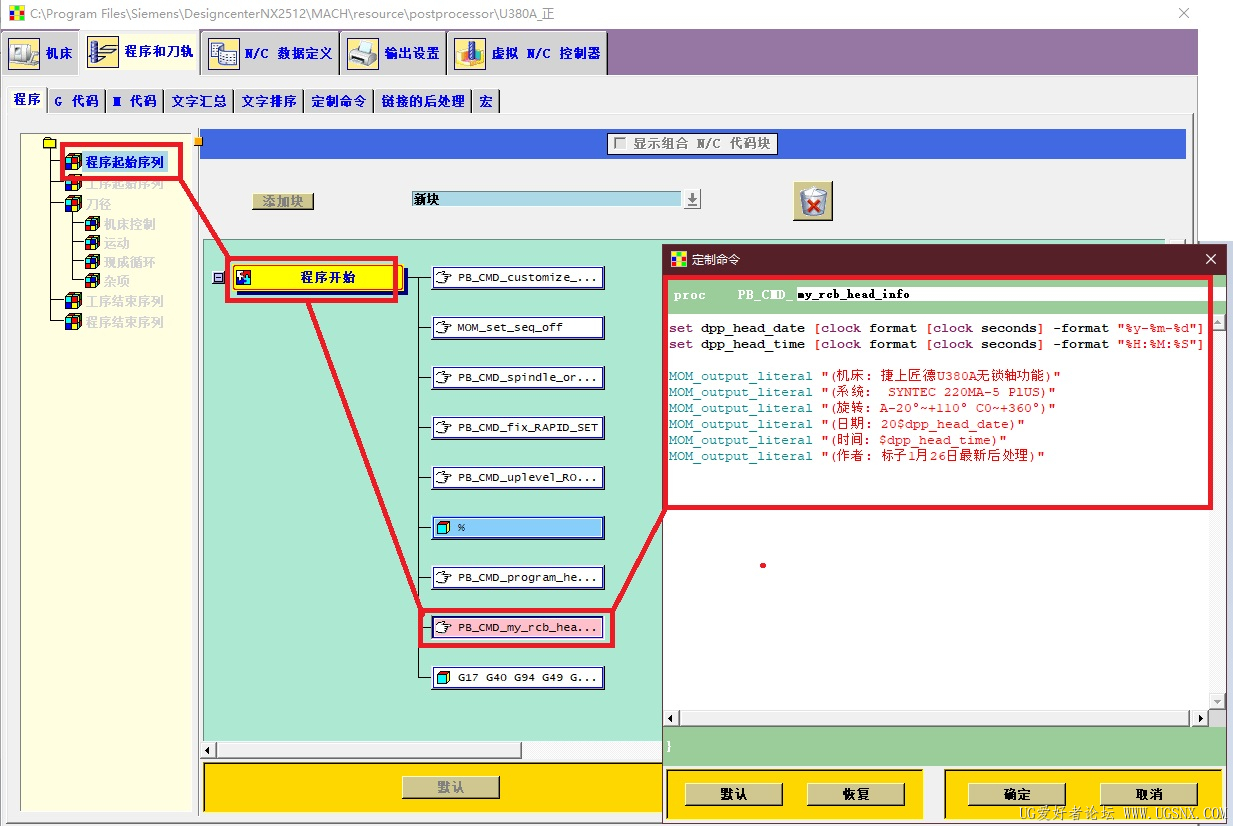Click puzzle icon on 程序开始 bar
Image resolution: width=1233 pixels, height=826 pixels.
pos(243,278)
